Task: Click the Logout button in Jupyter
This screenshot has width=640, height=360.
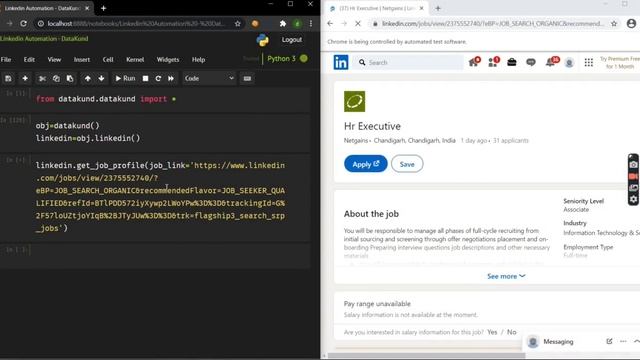Action: pyautogui.click(x=292, y=40)
